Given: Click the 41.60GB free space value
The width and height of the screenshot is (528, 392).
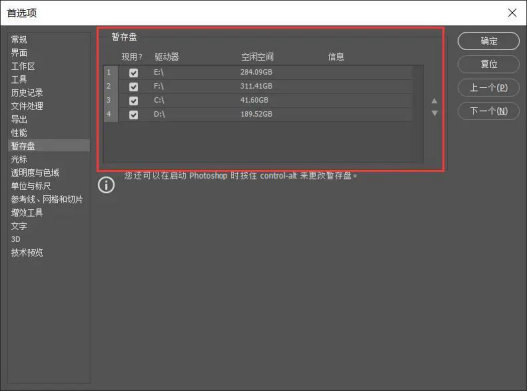Looking at the screenshot, I should tap(254, 100).
